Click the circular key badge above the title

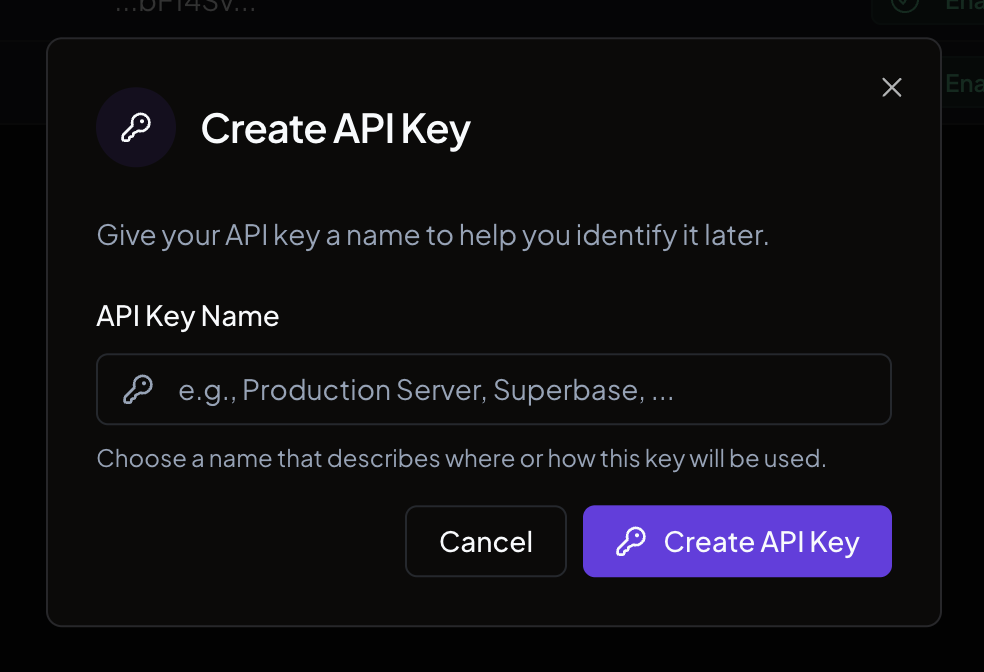(x=136, y=127)
